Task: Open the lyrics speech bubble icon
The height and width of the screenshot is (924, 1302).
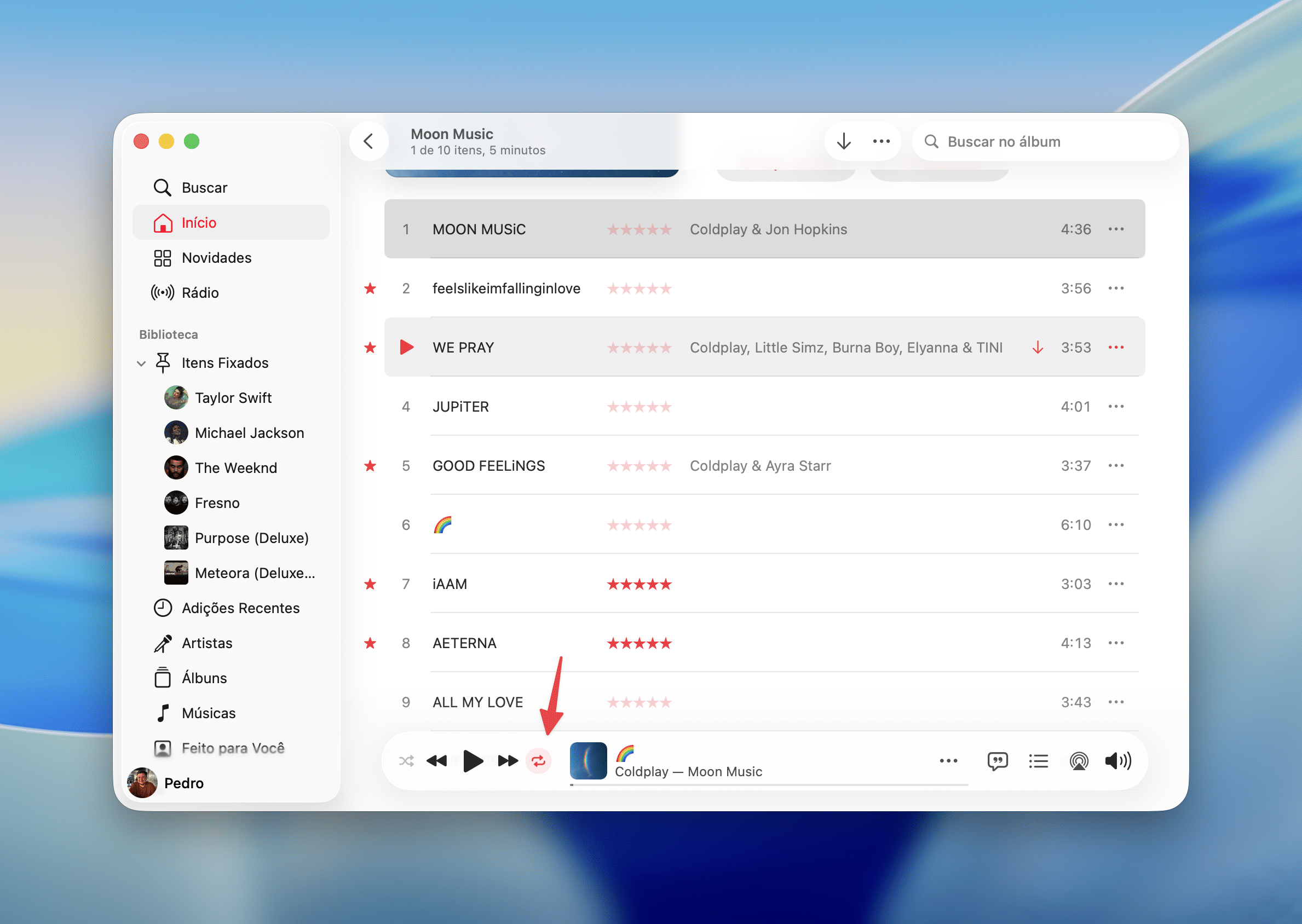Action: click(x=998, y=761)
